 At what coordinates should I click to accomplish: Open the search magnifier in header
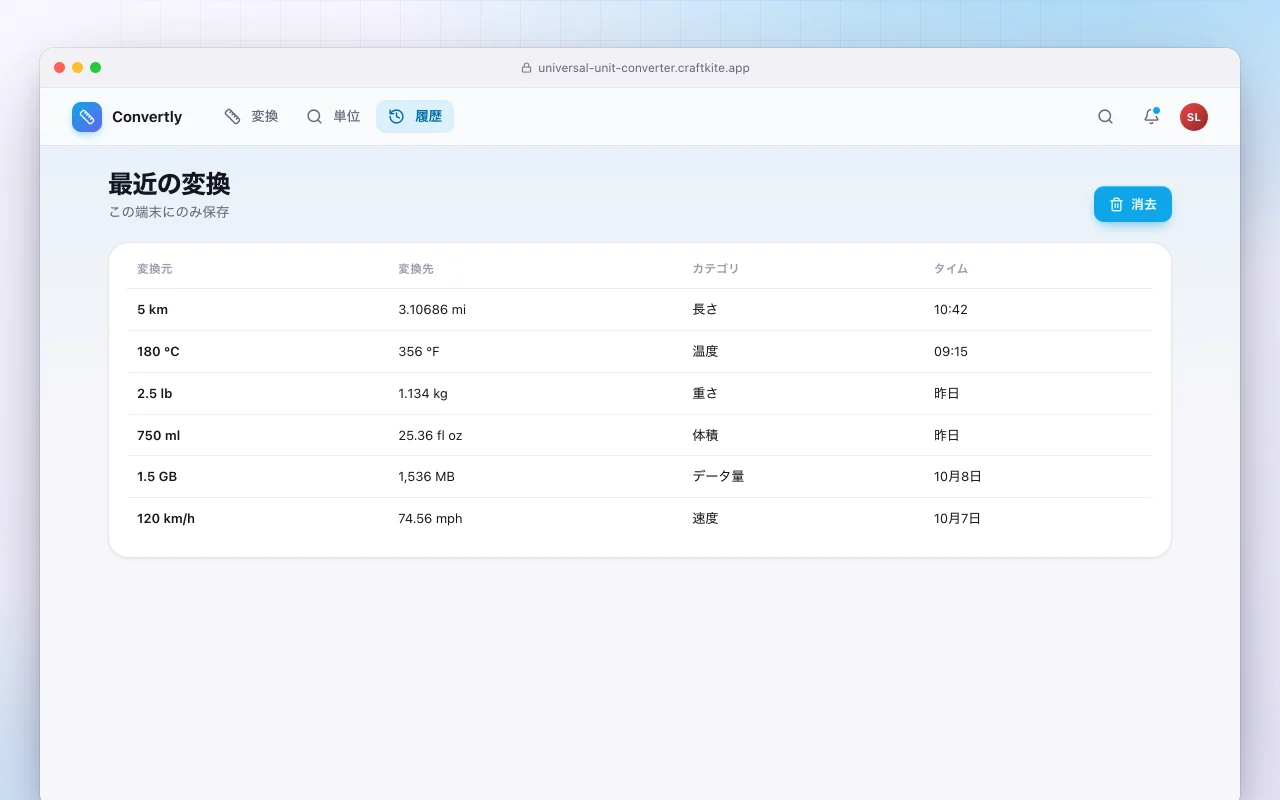point(1105,117)
